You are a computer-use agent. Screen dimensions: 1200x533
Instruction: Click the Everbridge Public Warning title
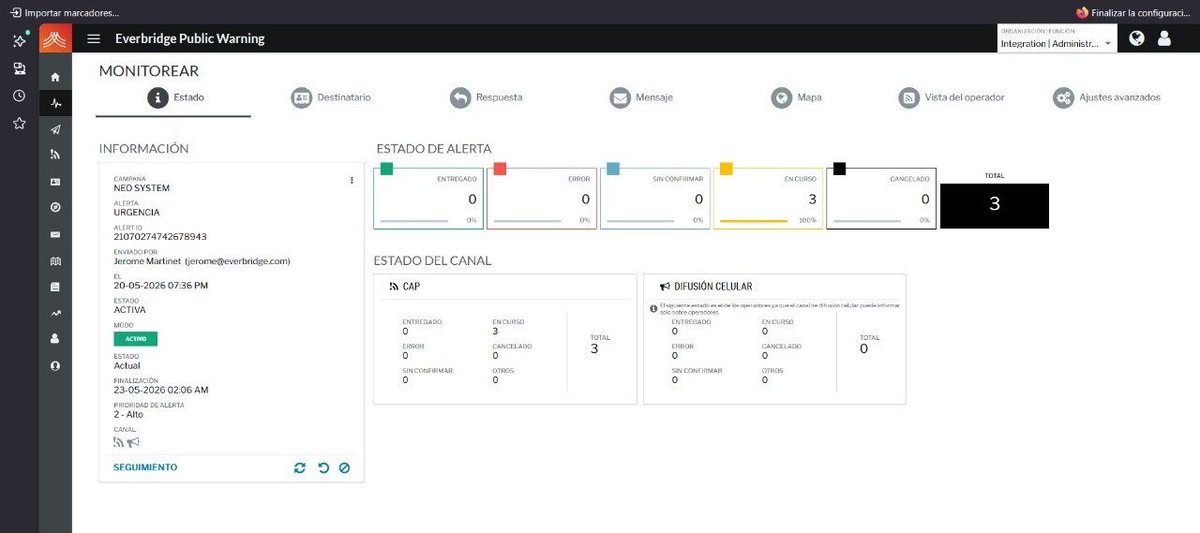[x=190, y=39]
